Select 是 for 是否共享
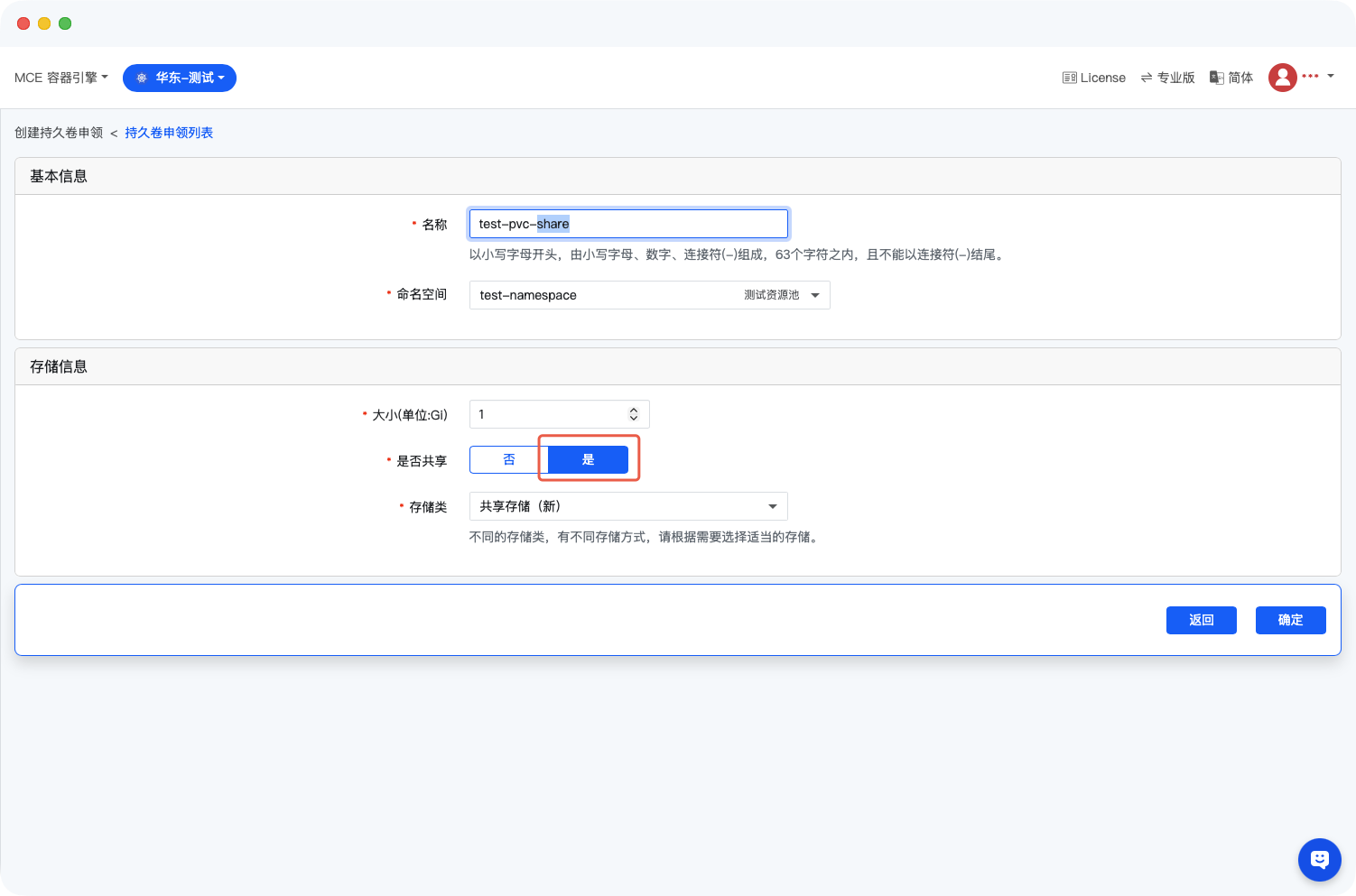The height and width of the screenshot is (896, 1356). tap(588, 460)
